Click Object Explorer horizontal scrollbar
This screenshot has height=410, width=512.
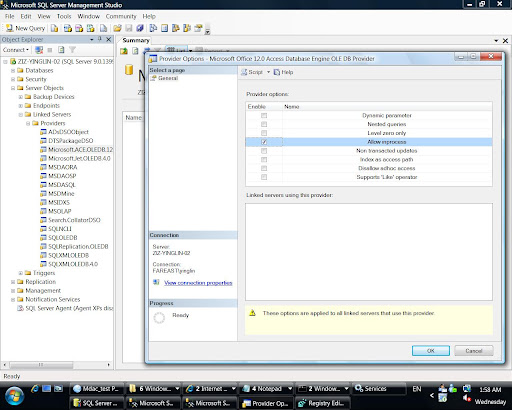point(41,365)
